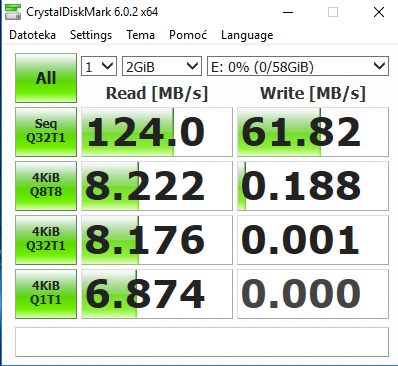The width and height of the screenshot is (398, 366).
Task: Click the Seq write result 61.82
Action: pyautogui.click(x=313, y=132)
